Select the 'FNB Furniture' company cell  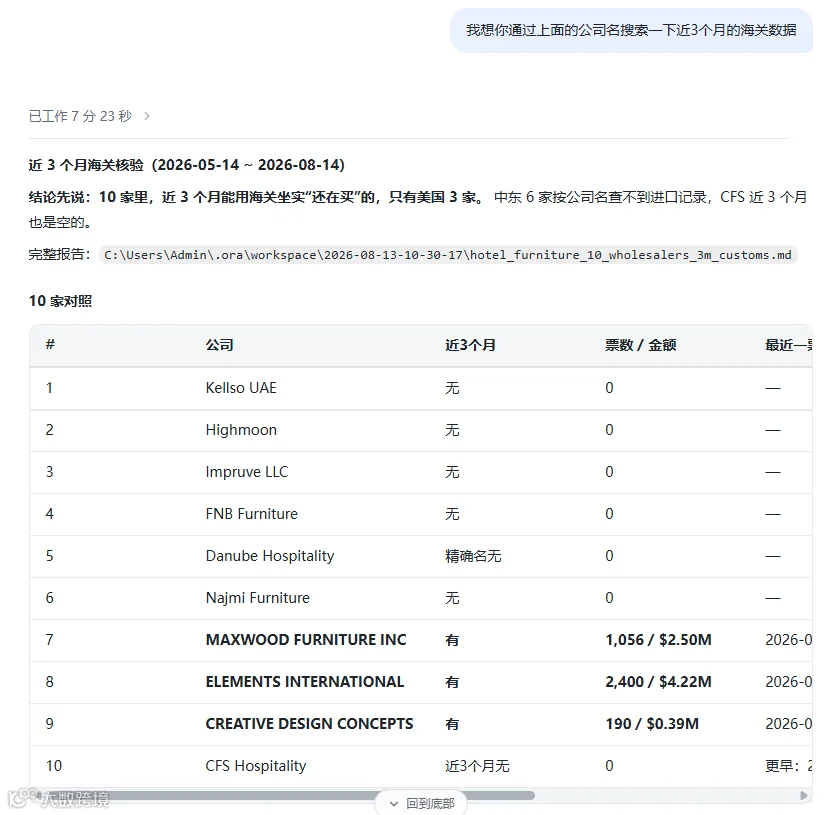[x=252, y=514]
